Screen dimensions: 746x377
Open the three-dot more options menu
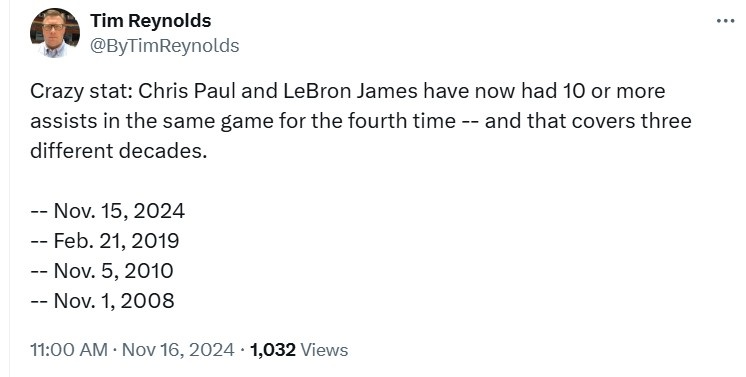(x=726, y=21)
